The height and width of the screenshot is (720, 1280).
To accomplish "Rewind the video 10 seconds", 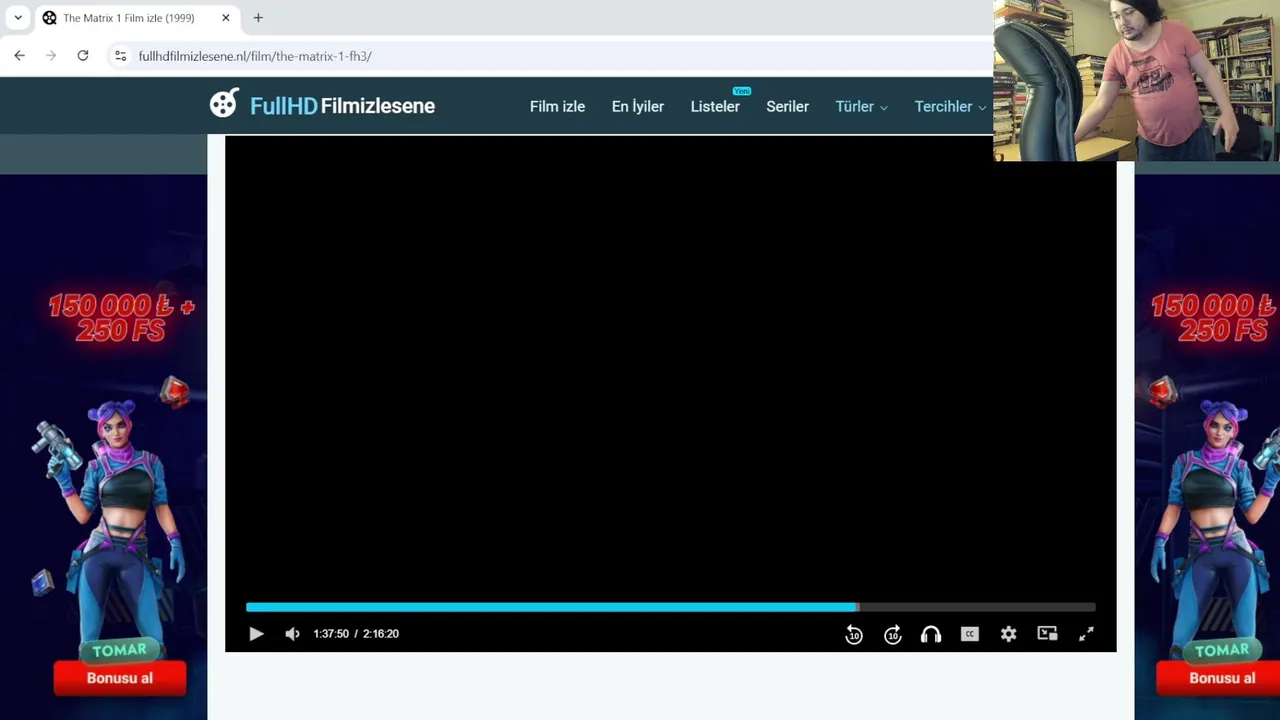I will [x=854, y=634].
